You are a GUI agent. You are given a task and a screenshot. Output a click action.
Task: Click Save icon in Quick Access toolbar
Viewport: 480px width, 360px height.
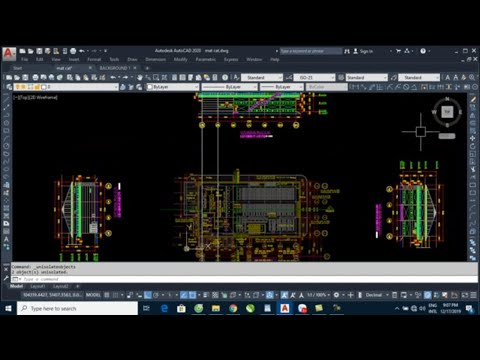click(39, 51)
